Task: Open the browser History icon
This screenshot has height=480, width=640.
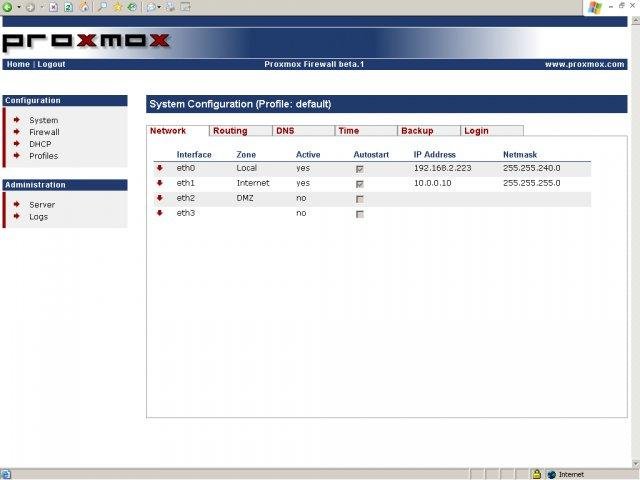Action: [132, 7]
